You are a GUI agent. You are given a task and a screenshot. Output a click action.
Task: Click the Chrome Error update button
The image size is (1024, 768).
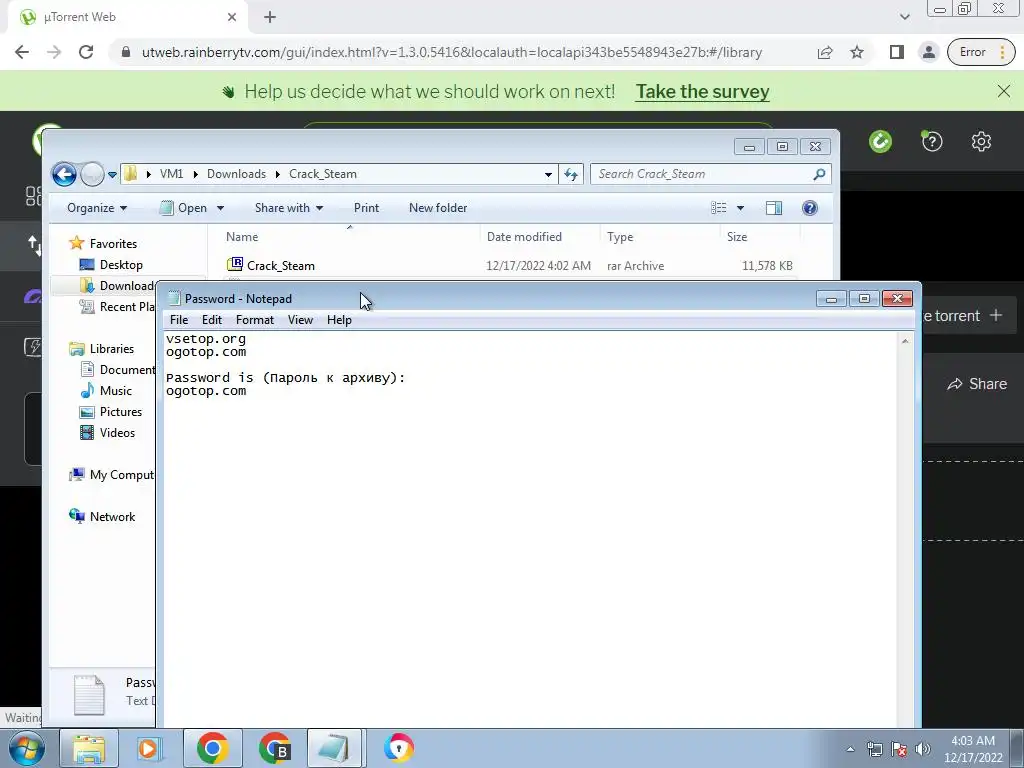[980, 52]
